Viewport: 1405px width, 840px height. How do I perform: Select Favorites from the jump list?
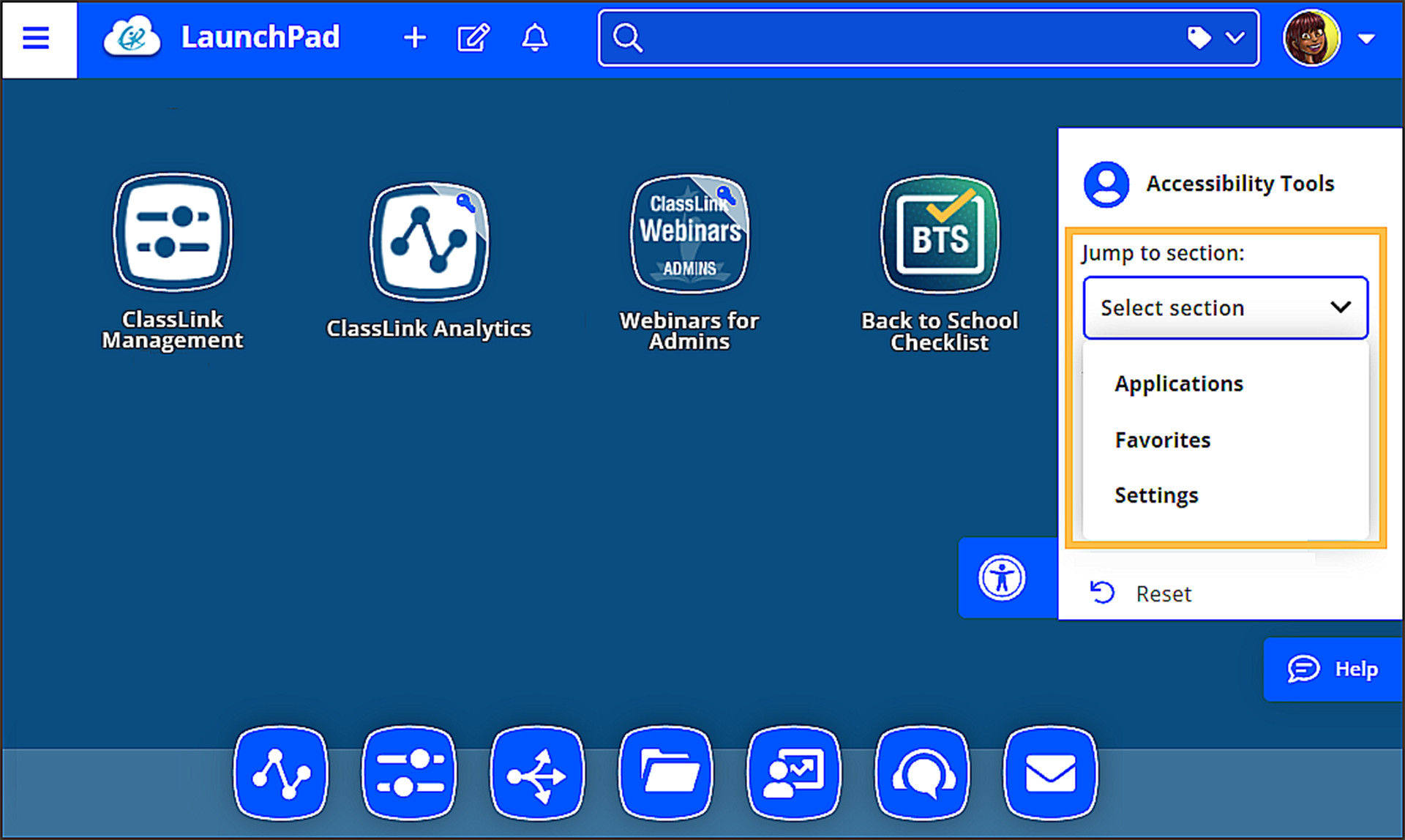1162,440
